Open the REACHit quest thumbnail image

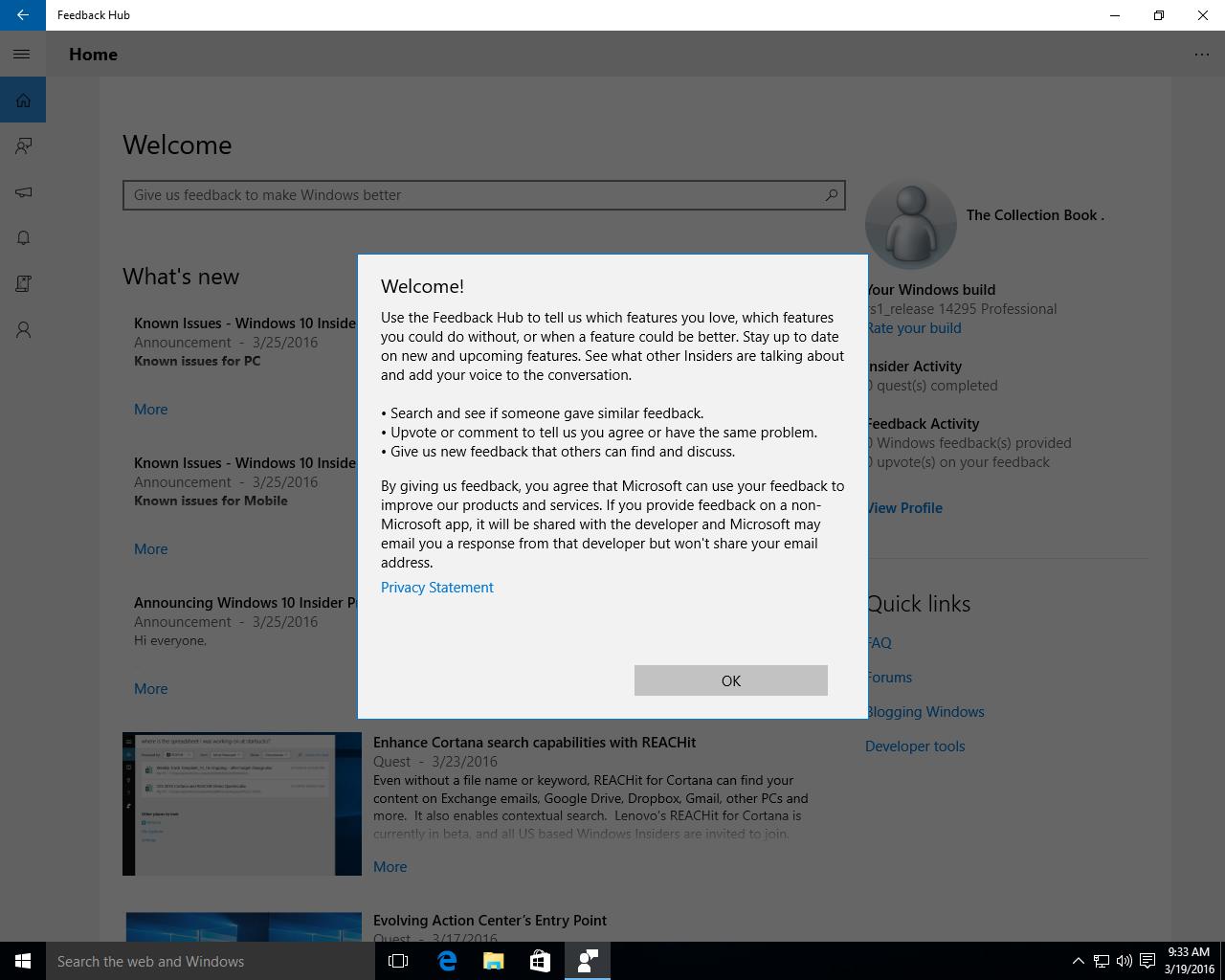242,804
